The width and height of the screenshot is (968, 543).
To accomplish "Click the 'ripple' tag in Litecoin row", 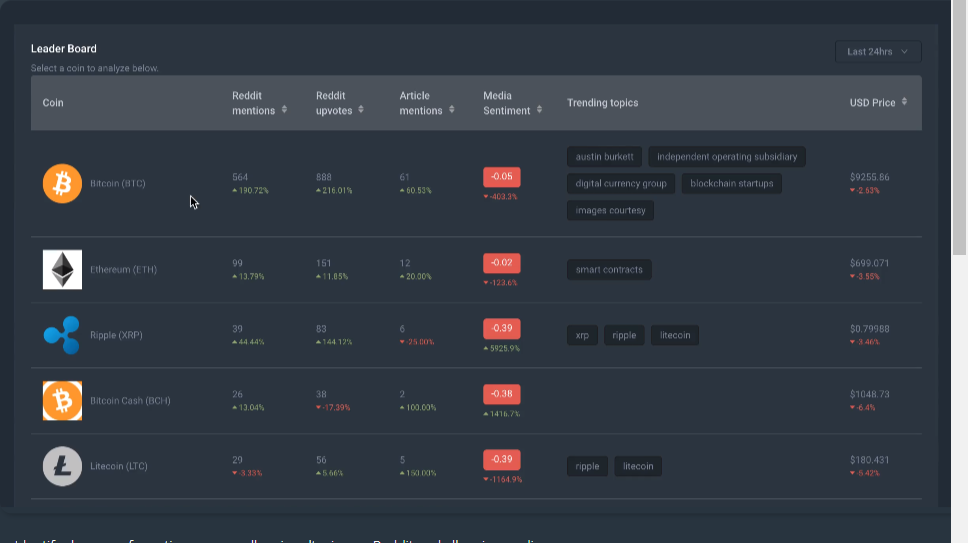I will [587, 466].
